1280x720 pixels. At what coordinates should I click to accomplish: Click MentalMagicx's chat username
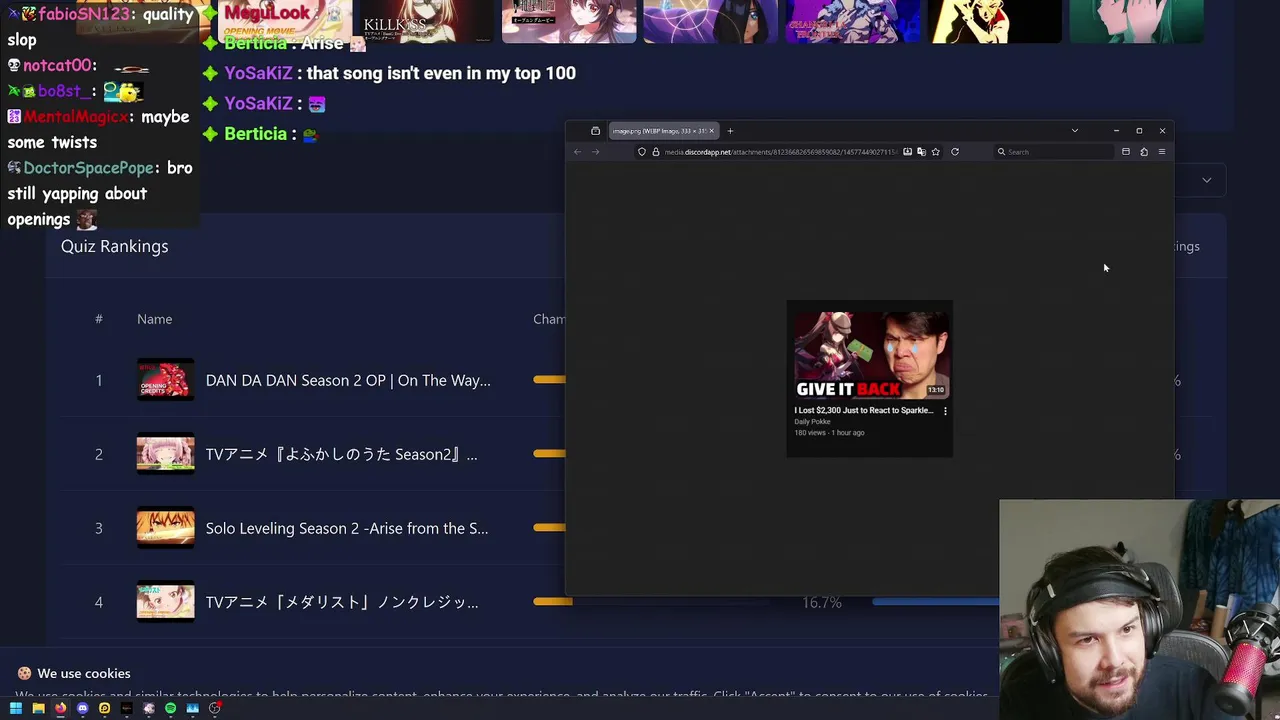point(76,117)
